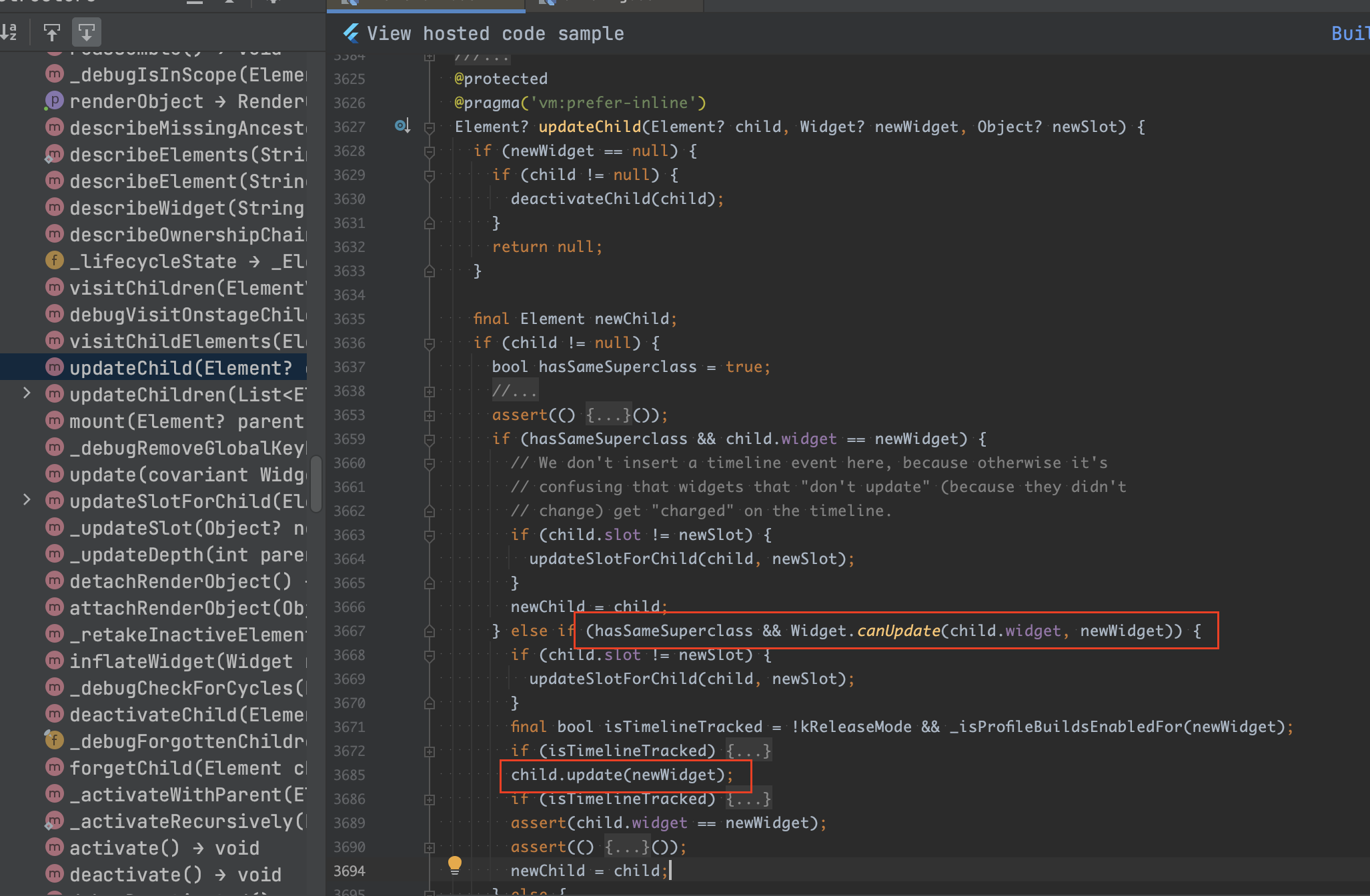Select describeOwnershipChain in Structure panel
The width and height of the screenshot is (1370, 896).
click(x=188, y=234)
